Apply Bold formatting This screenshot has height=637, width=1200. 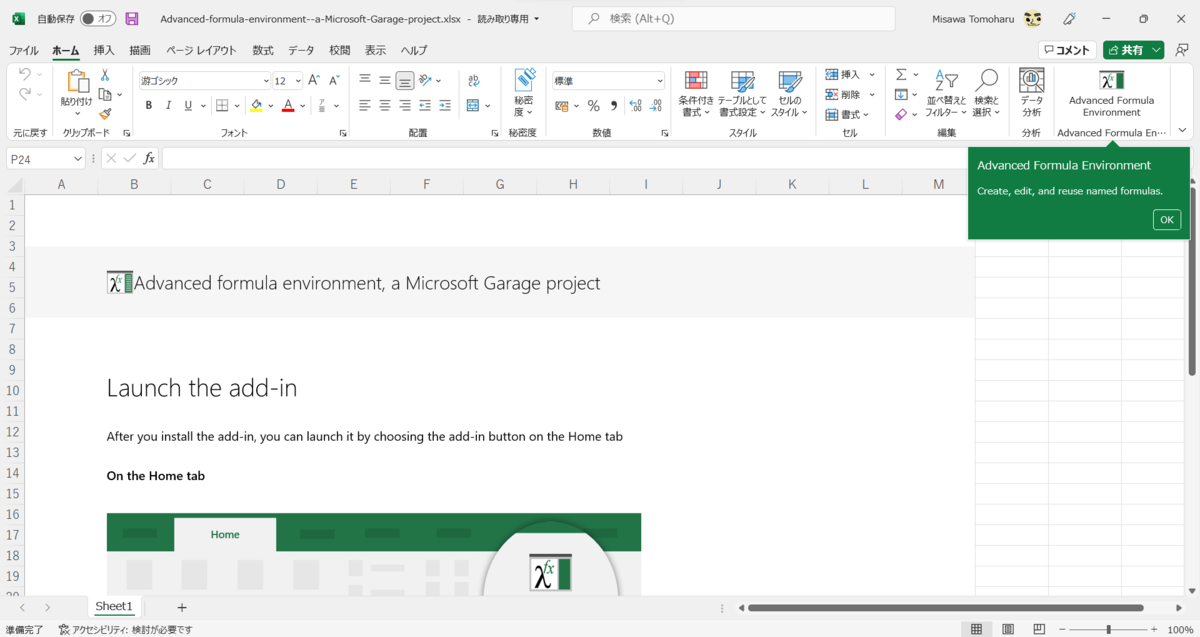pos(149,105)
